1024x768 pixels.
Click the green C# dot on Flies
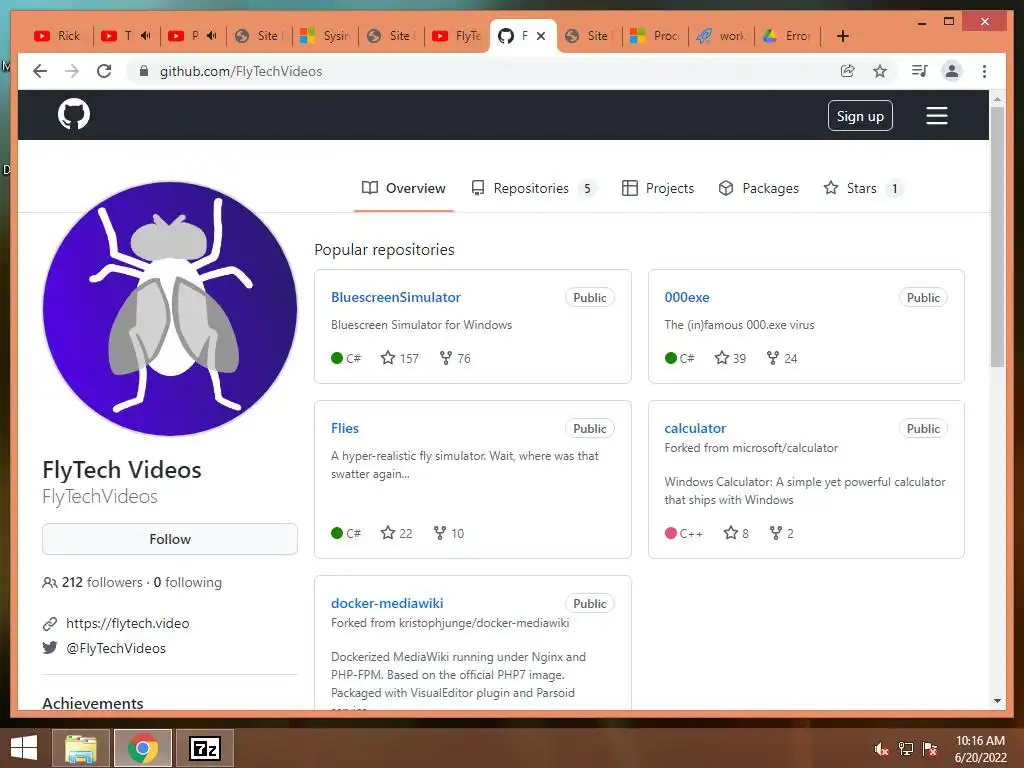(337, 533)
